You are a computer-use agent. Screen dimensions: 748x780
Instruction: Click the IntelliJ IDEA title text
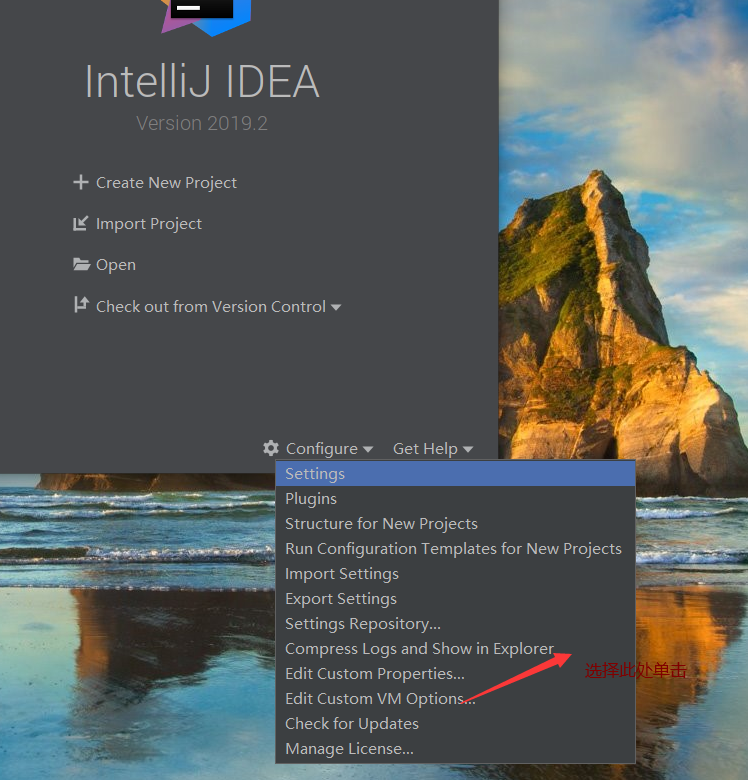202,81
